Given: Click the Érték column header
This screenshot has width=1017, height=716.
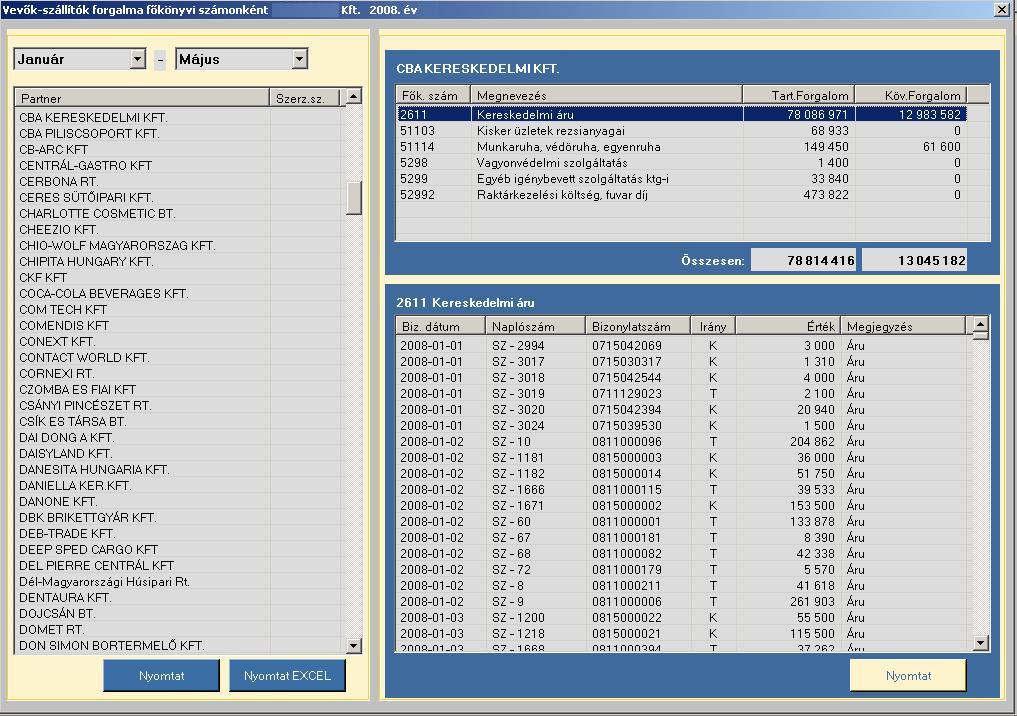Looking at the screenshot, I should click(x=788, y=326).
